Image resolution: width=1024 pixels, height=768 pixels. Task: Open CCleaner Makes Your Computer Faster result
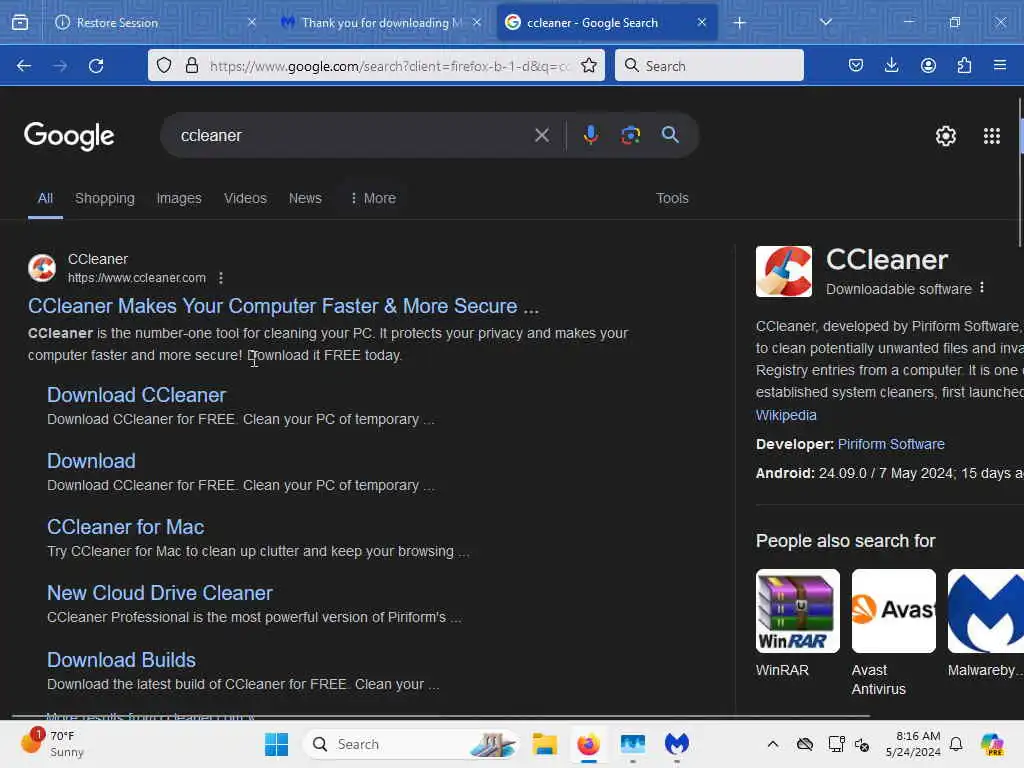click(x=283, y=306)
